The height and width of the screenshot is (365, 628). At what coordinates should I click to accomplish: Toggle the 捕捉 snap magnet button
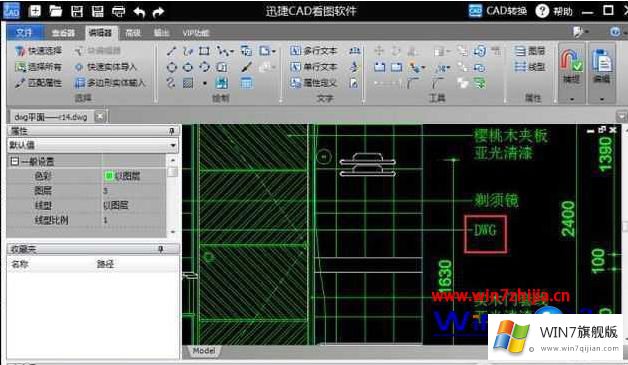(572, 66)
